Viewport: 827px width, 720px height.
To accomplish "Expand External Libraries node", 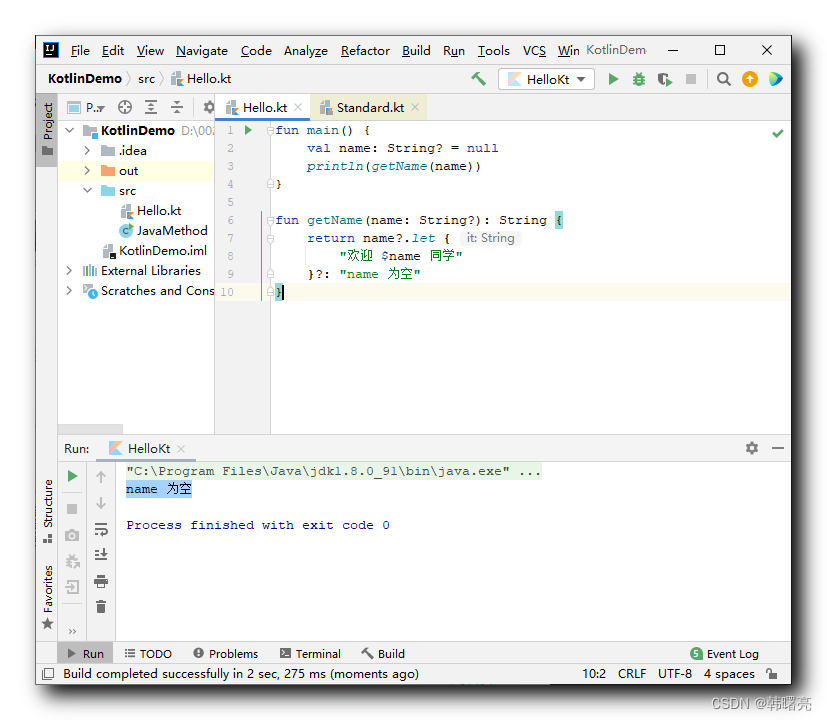I will pos(70,271).
